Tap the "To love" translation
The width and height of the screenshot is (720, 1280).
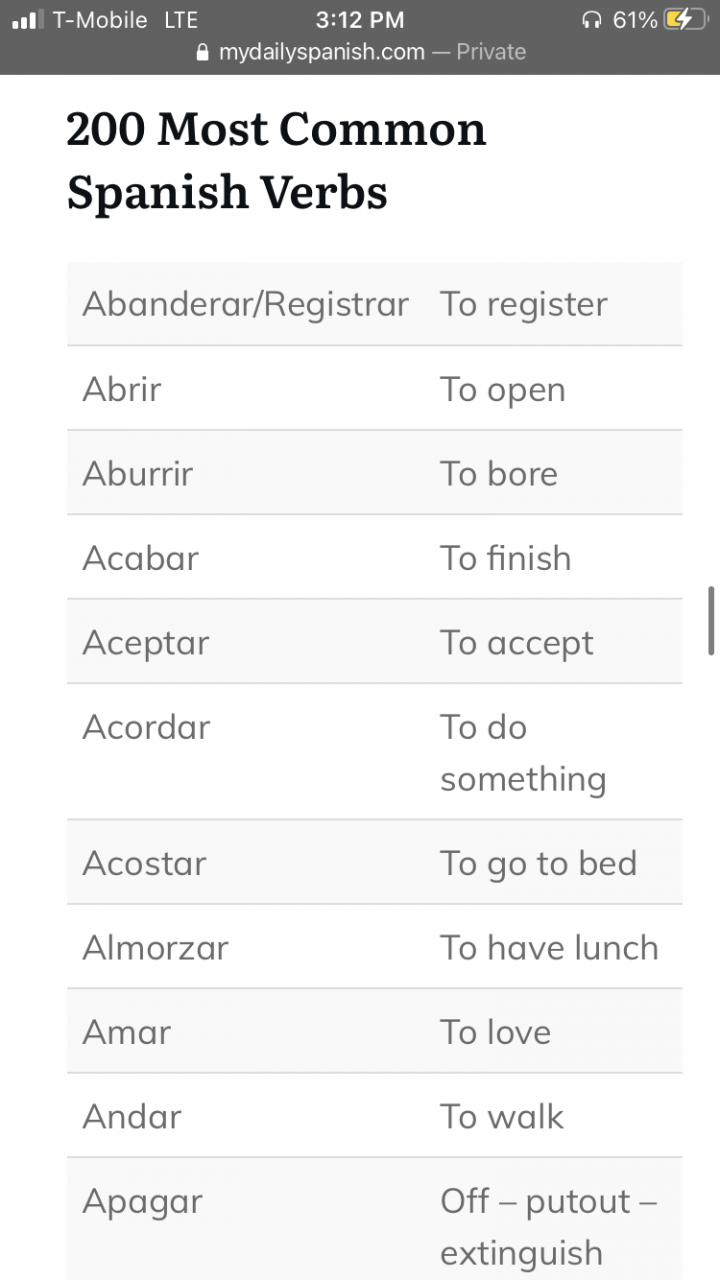pyautogui.click(x=495, y=1032)
